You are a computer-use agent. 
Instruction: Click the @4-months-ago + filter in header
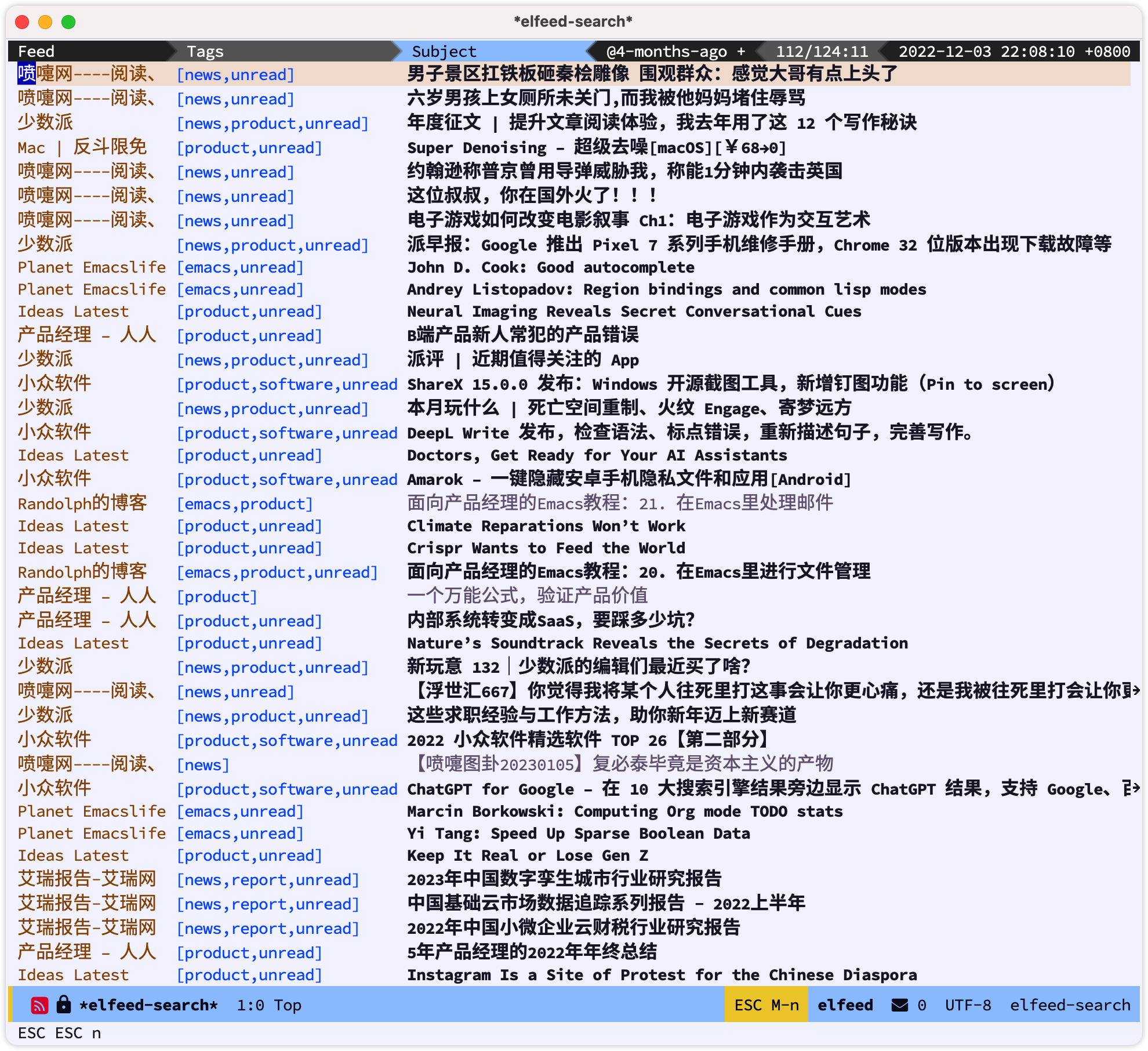click(675, 51)
